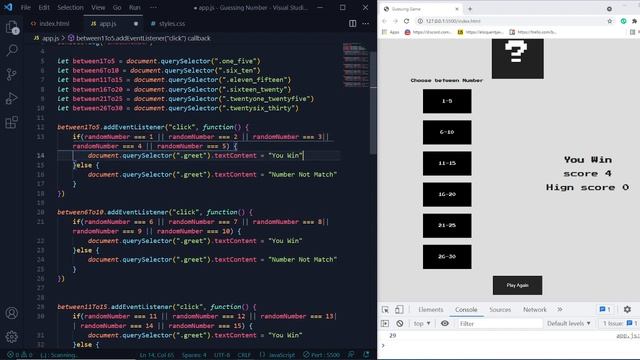Open the Go menu
The height and width of the screenshot is (360, 640).
click(x=117, y=7)
